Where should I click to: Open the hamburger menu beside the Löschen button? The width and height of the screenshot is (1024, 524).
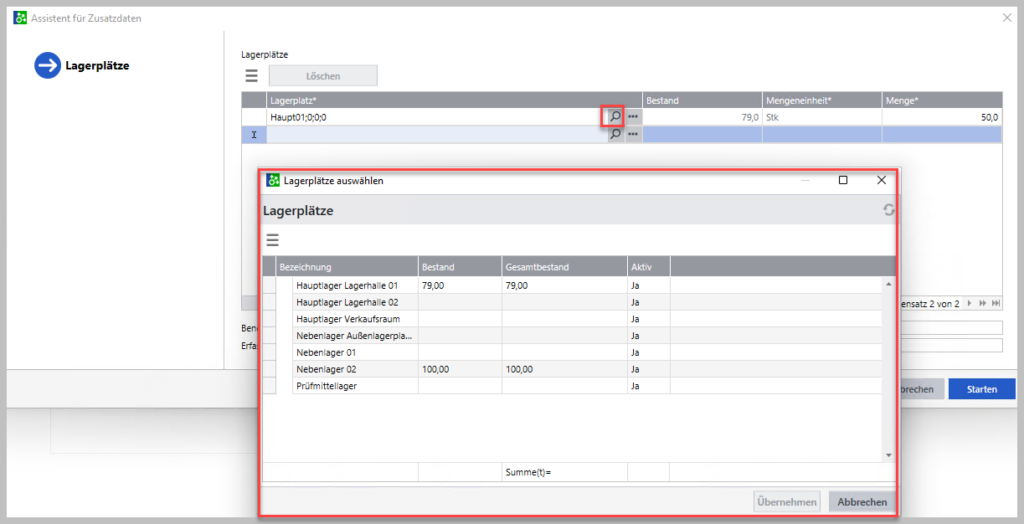click(251, 76)
